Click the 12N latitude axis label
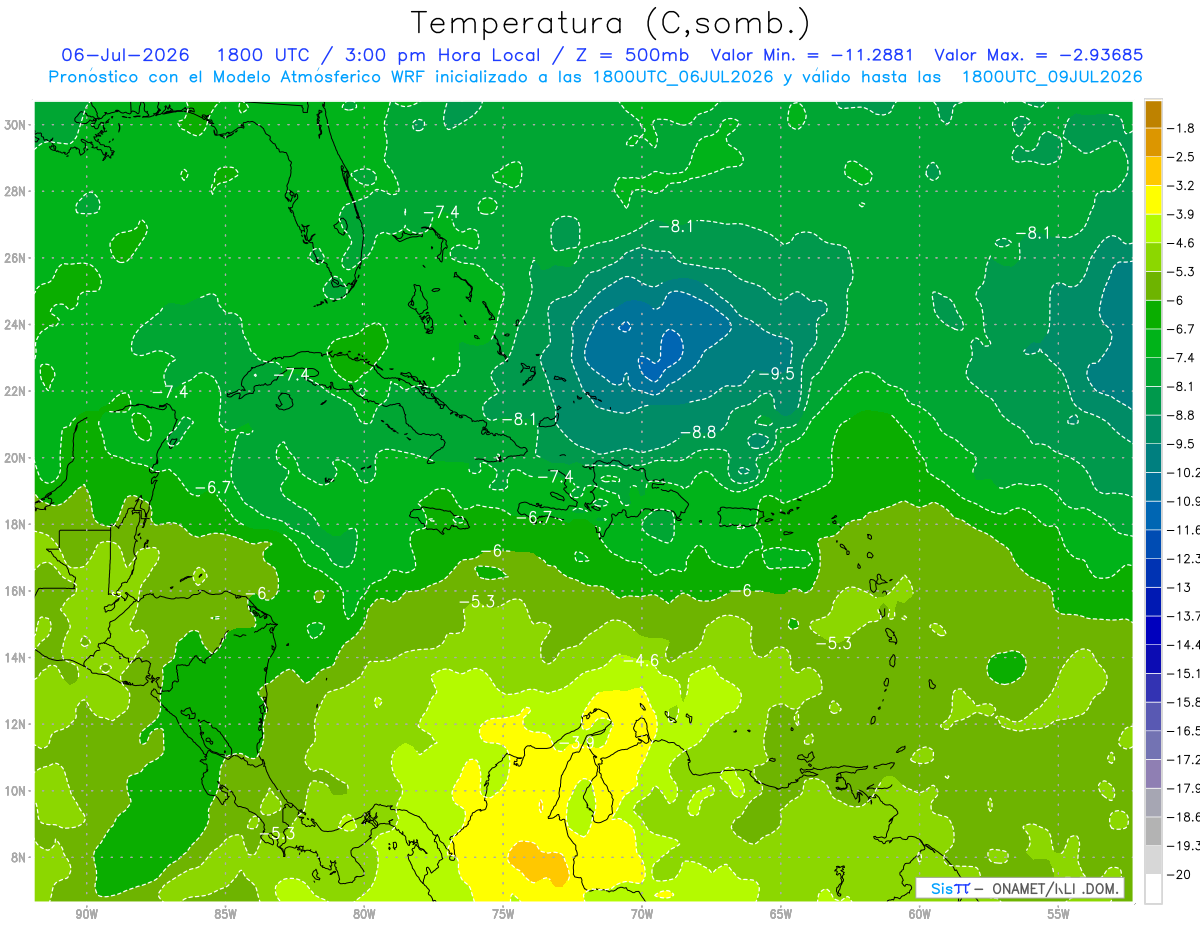1200x927 pixels. click(17, 724)
